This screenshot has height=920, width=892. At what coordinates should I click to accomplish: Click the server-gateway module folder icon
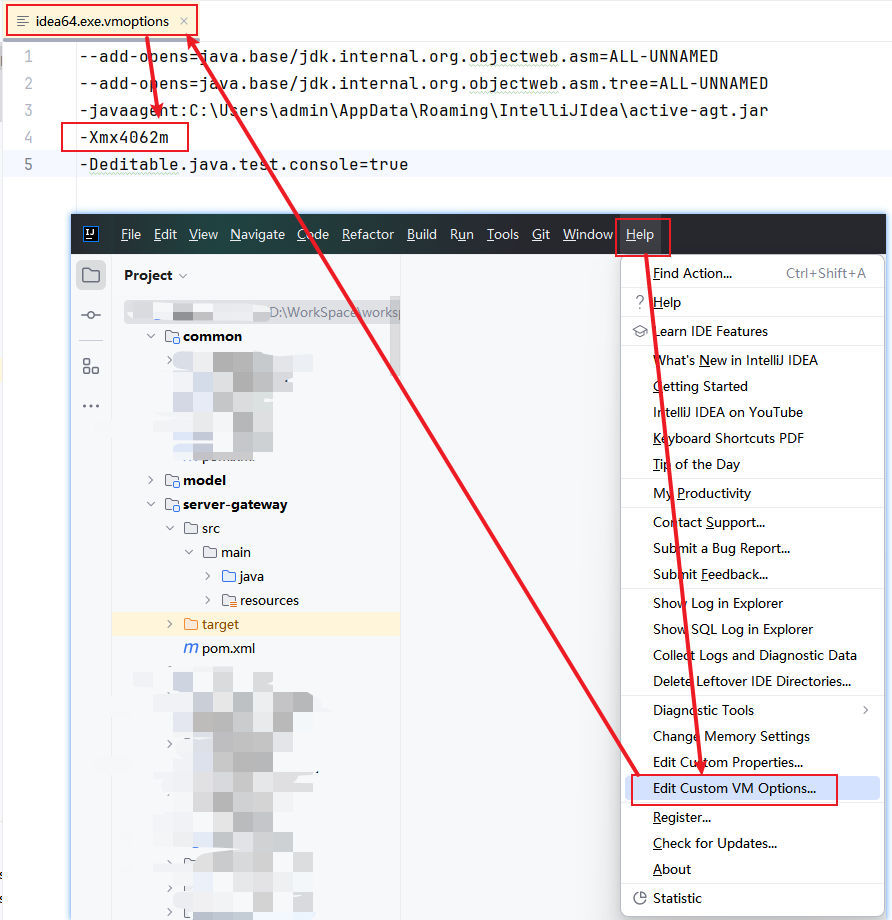pyautogui.click(x=173, y=505)
